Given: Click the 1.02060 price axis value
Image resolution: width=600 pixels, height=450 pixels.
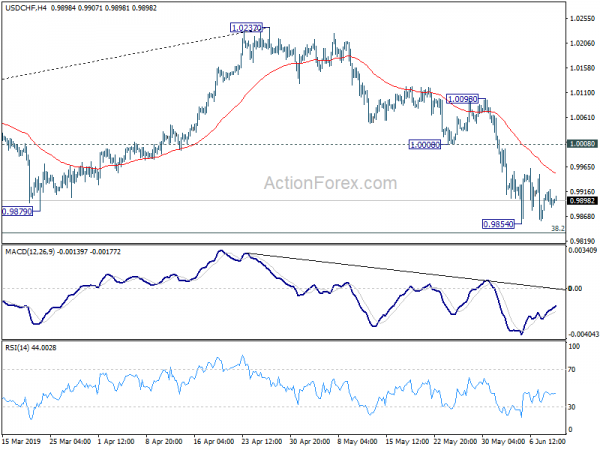Looking at the screenshot, I should 582,43.
